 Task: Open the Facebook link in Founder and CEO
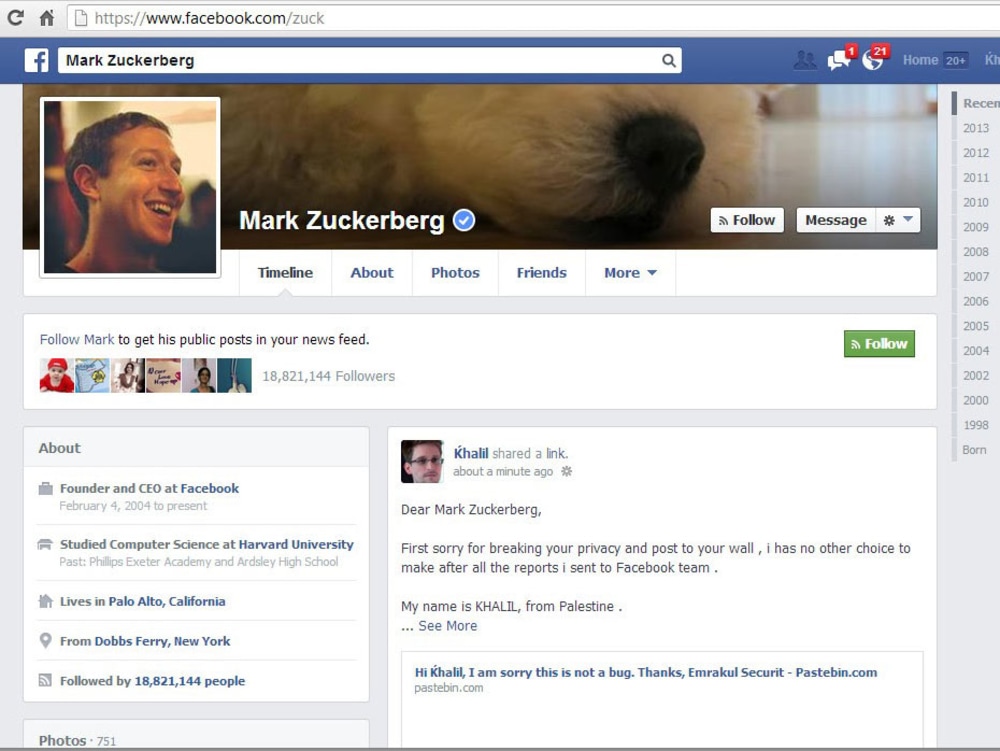pyautogui.click(x=209, y=488)
